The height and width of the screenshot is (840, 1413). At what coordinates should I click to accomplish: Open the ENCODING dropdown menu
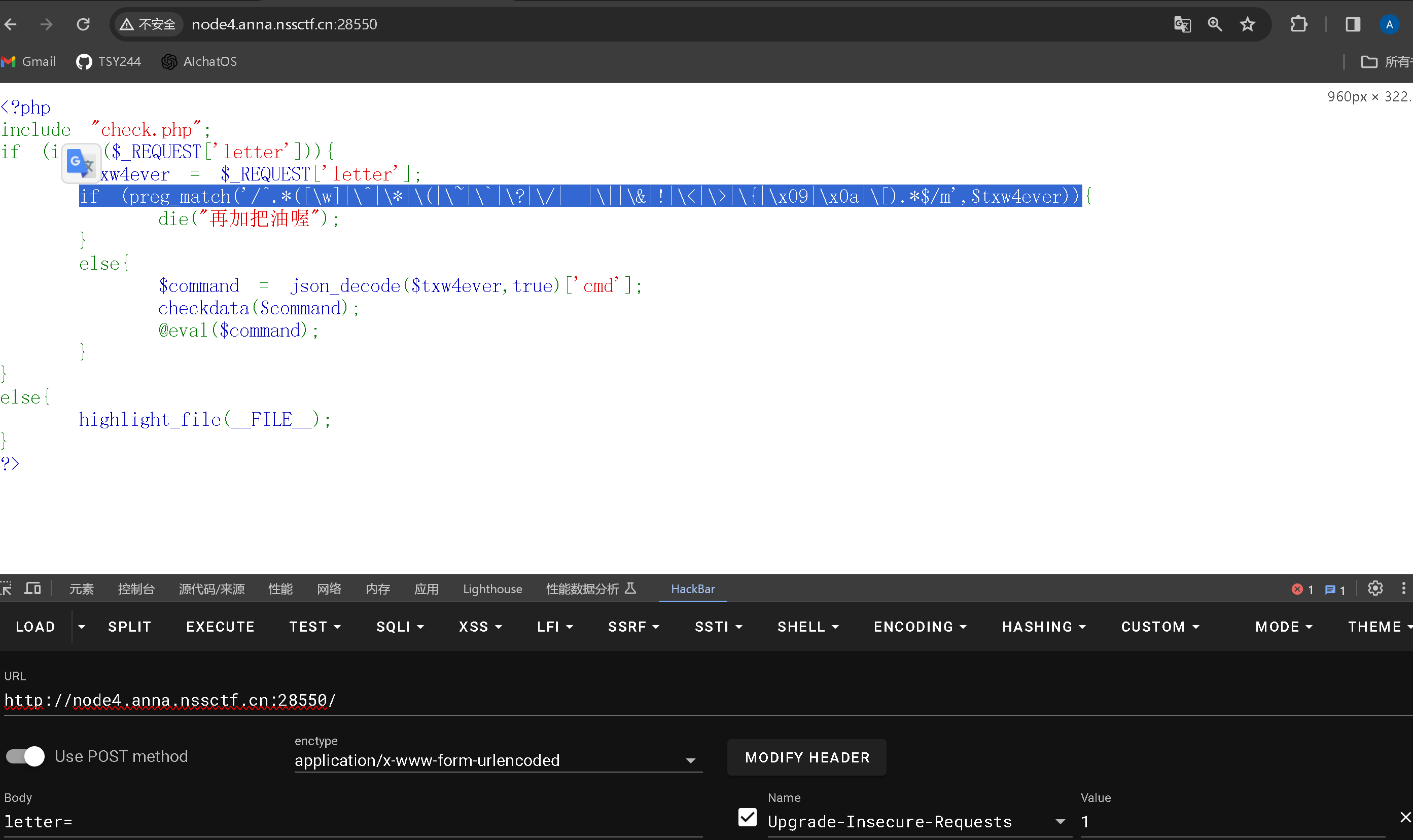click(x=920, y=627)
